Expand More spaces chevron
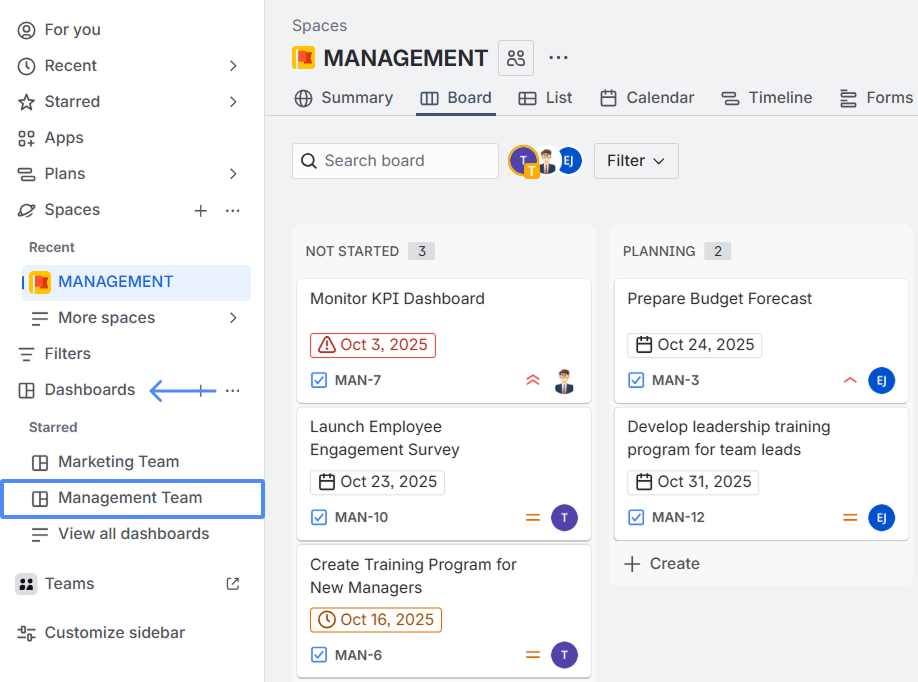Viewport: 918px width, 682px height. [x=233, y=318]
